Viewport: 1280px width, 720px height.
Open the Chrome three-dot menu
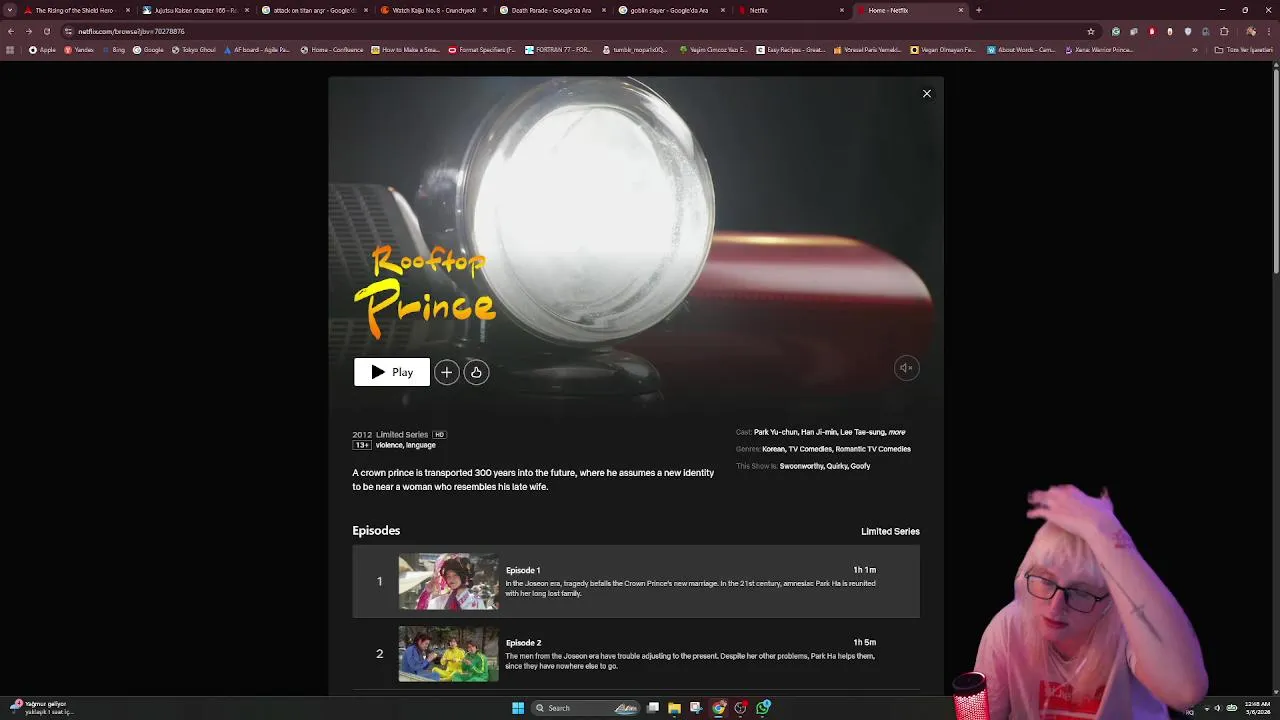pyautogui.click(x=1268, y=31)
